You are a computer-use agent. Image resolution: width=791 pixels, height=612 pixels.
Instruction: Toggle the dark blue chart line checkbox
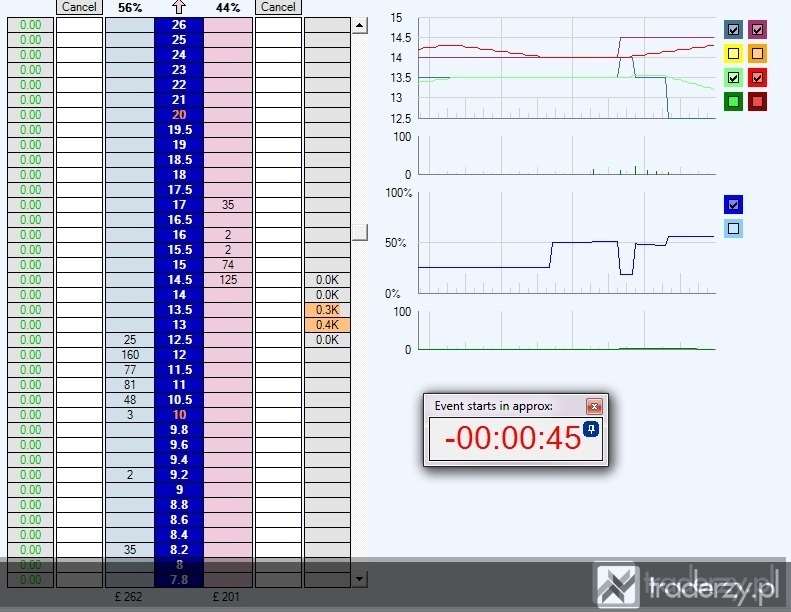coord(733,30)
